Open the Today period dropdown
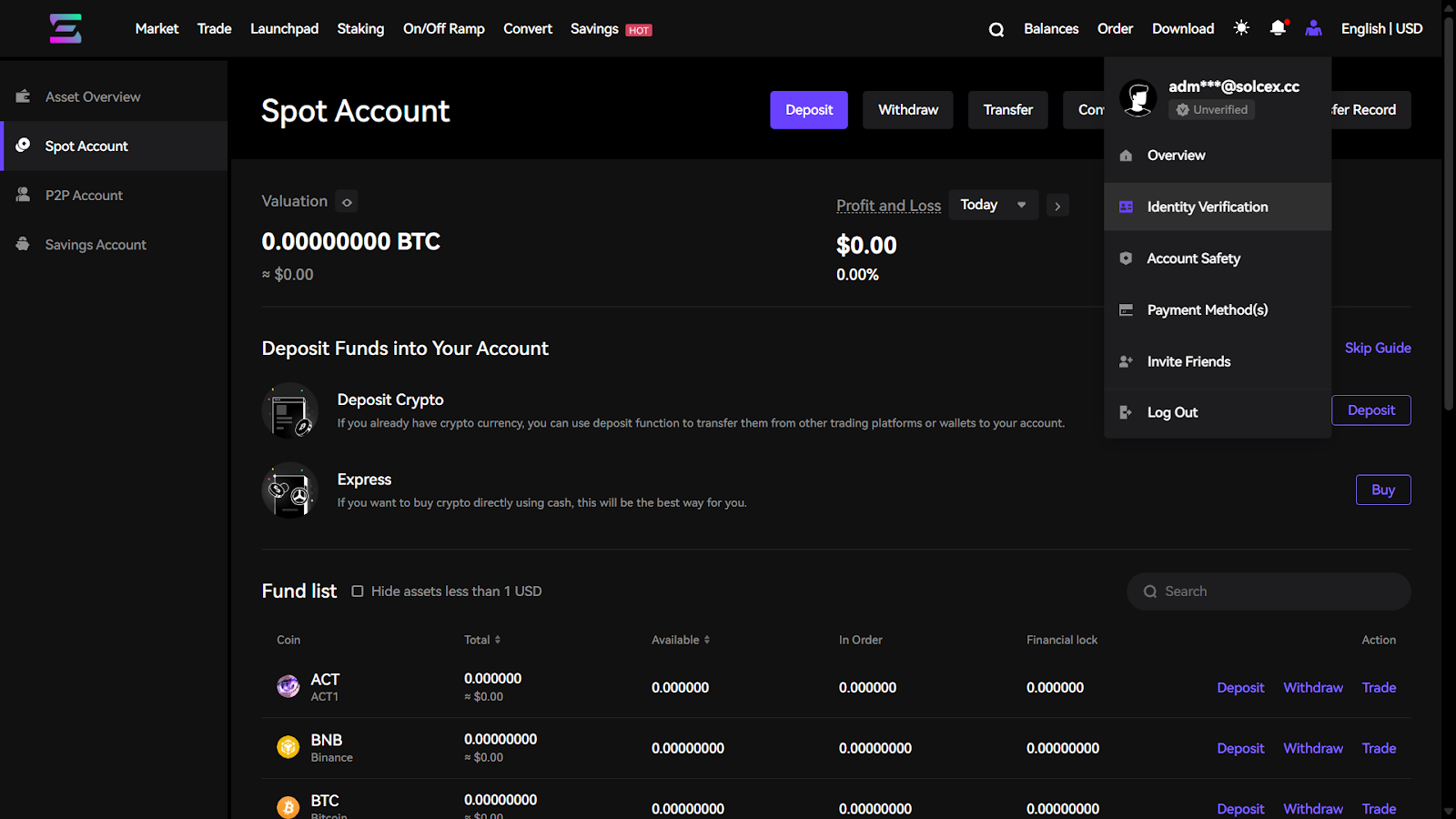The width and height of the screenshot is (1456, 819). point(993,205)
